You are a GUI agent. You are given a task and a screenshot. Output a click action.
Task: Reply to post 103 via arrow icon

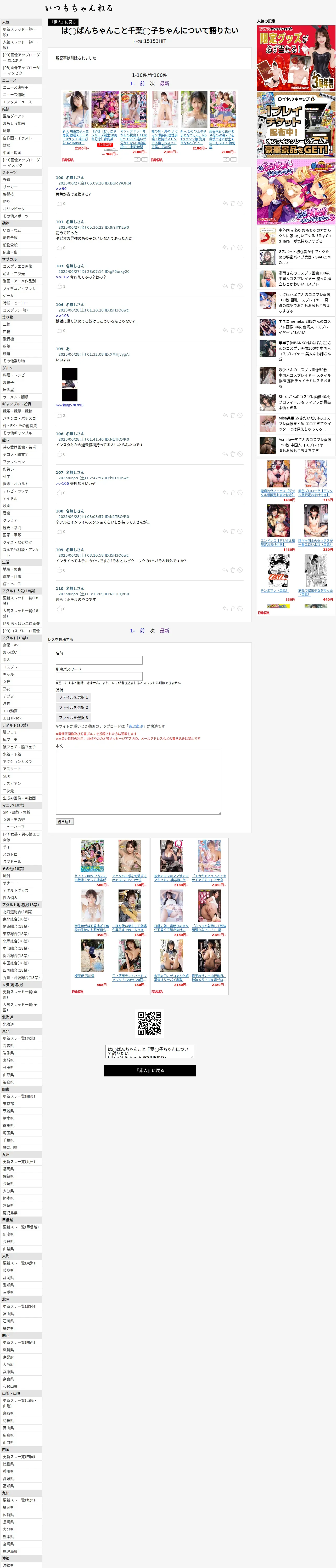(x=225, y=286)
